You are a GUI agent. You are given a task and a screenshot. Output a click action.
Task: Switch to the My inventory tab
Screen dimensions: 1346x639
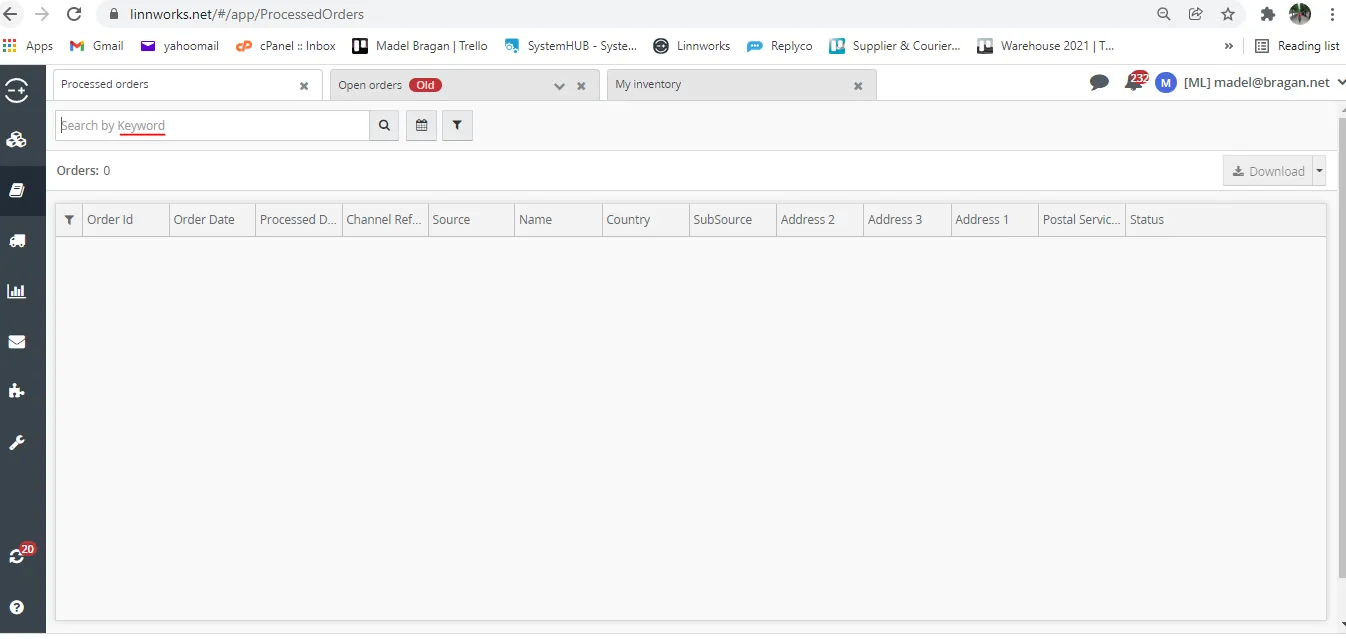pyautogui.click(x=741, y=85)
